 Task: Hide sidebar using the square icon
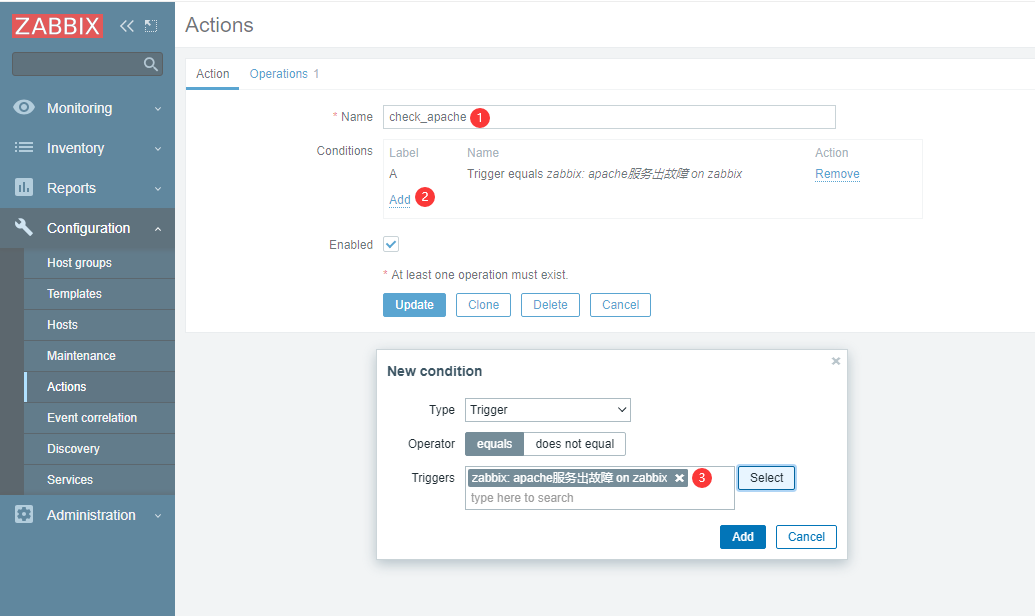tap(151, 26)
